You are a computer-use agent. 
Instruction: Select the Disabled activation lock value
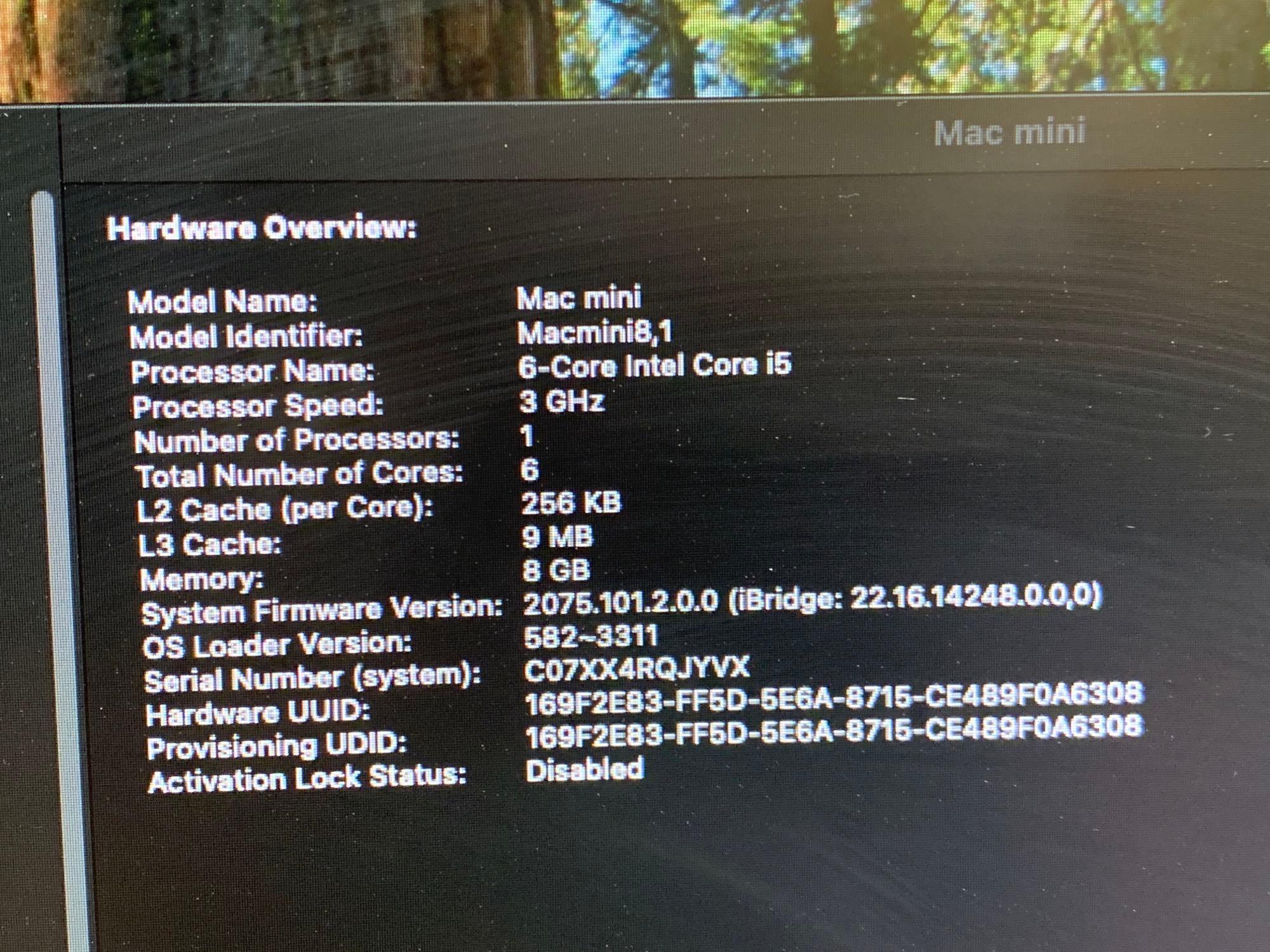point(585,769)
